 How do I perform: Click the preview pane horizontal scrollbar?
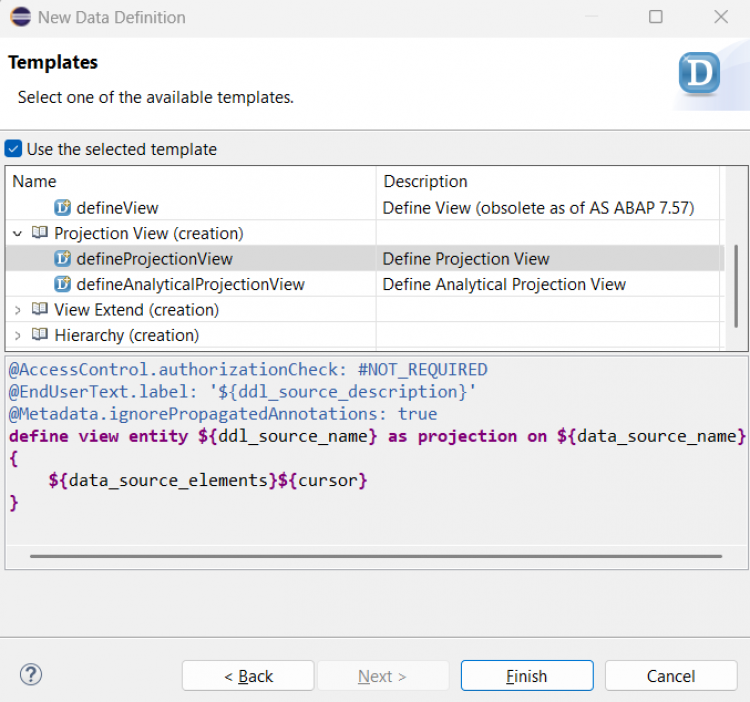pos(375,556)
